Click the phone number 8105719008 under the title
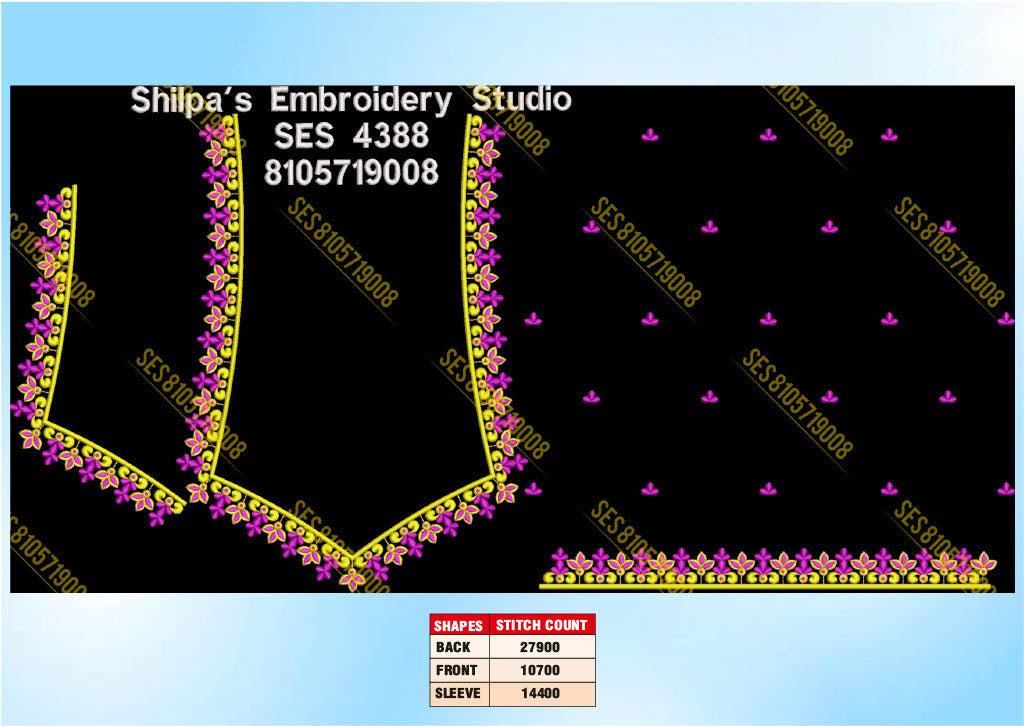The image size is (1024, 726). (351, 172)
